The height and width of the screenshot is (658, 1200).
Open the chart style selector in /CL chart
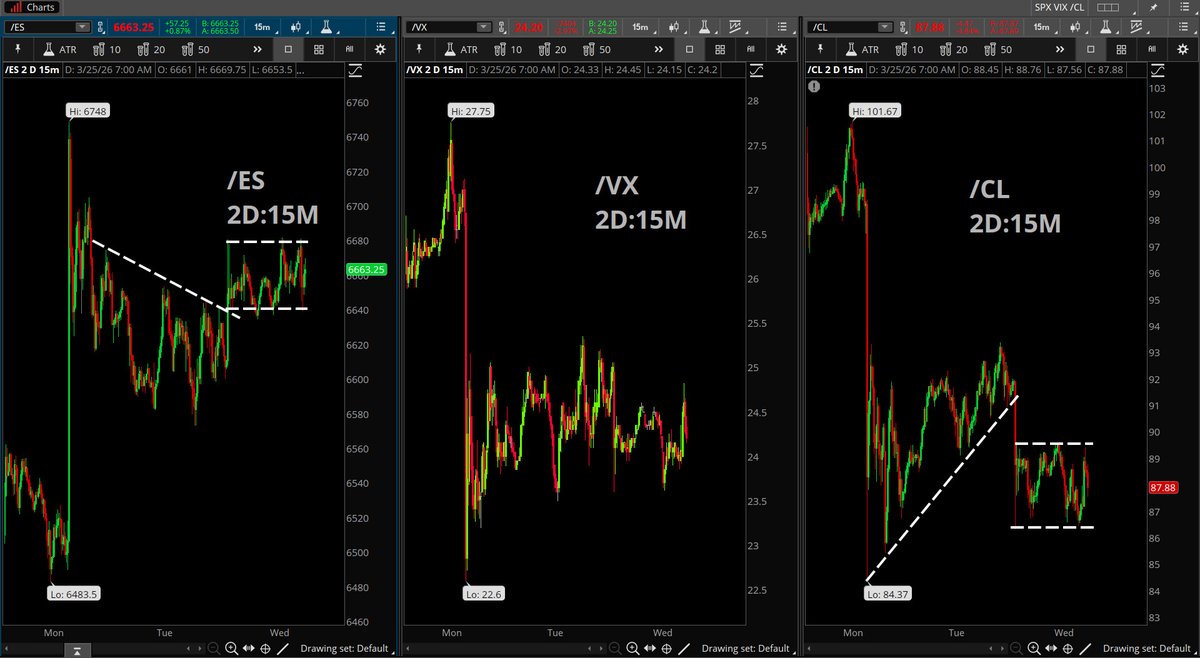pos(1076,27)
